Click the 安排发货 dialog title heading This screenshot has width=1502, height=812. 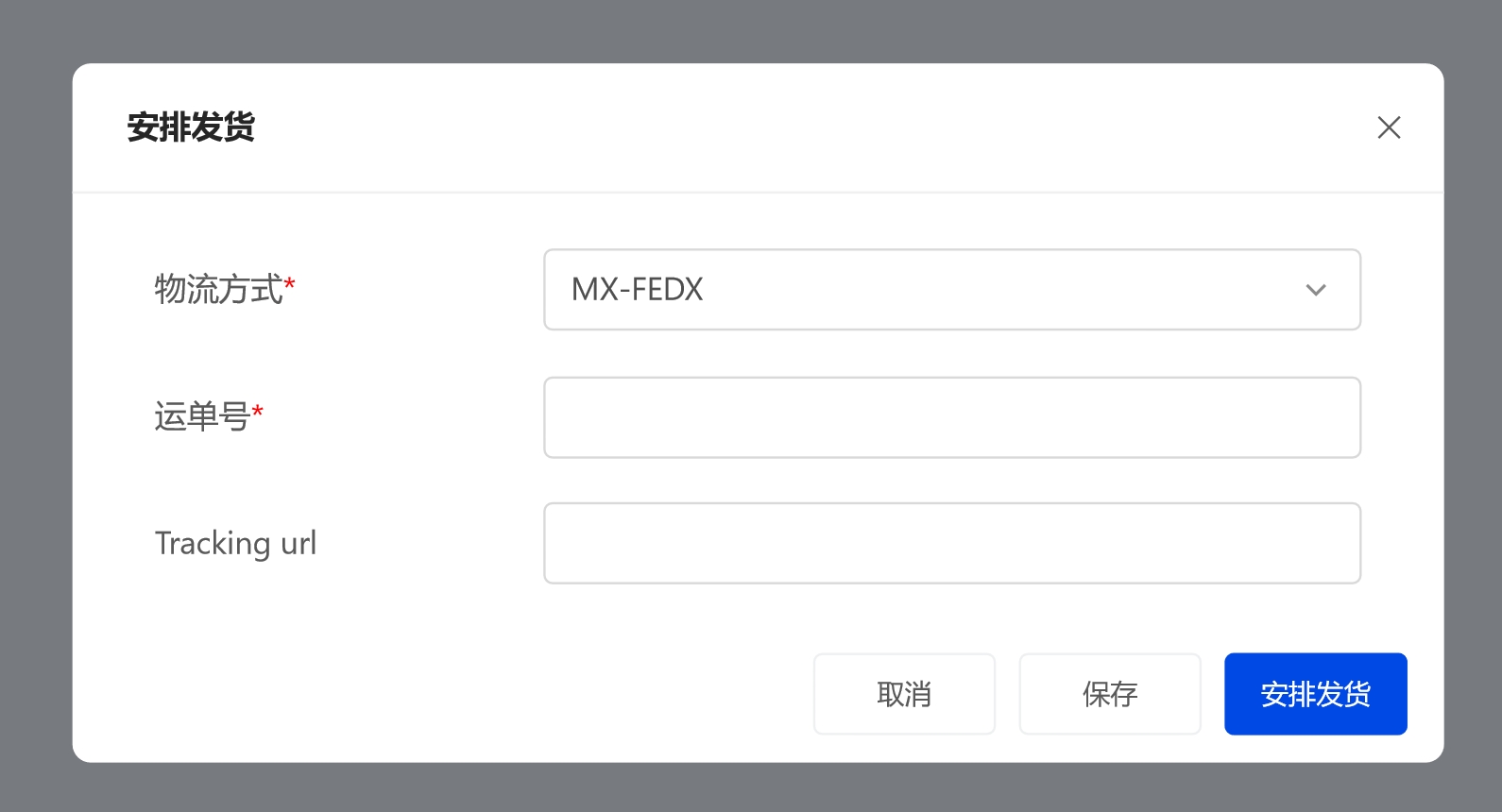[191, 127]
